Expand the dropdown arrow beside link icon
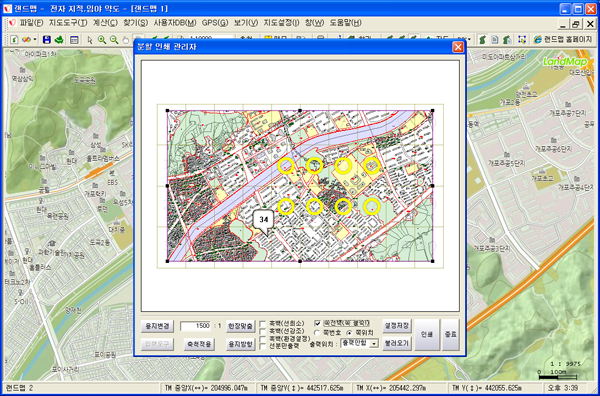 click(35, 39)
